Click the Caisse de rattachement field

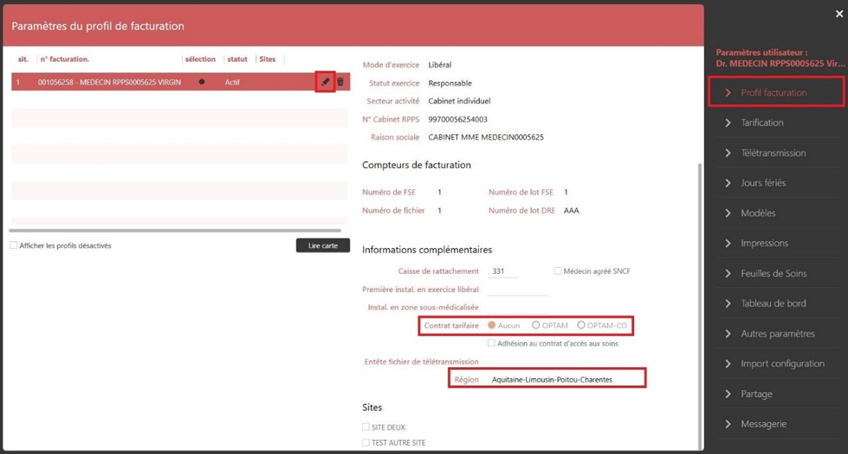coord(503,271)
